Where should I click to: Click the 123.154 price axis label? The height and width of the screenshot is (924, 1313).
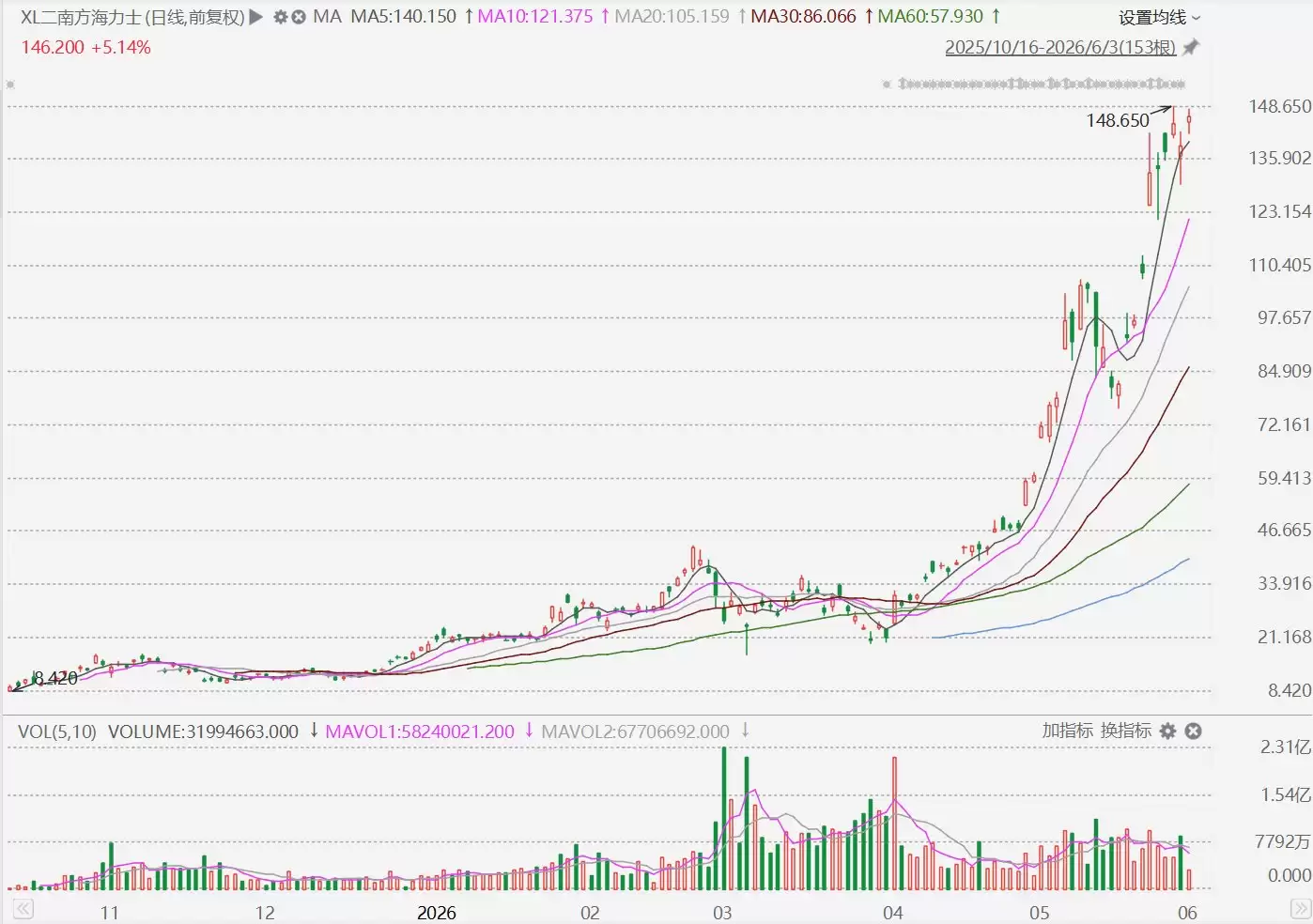(x=1279, y=211)
